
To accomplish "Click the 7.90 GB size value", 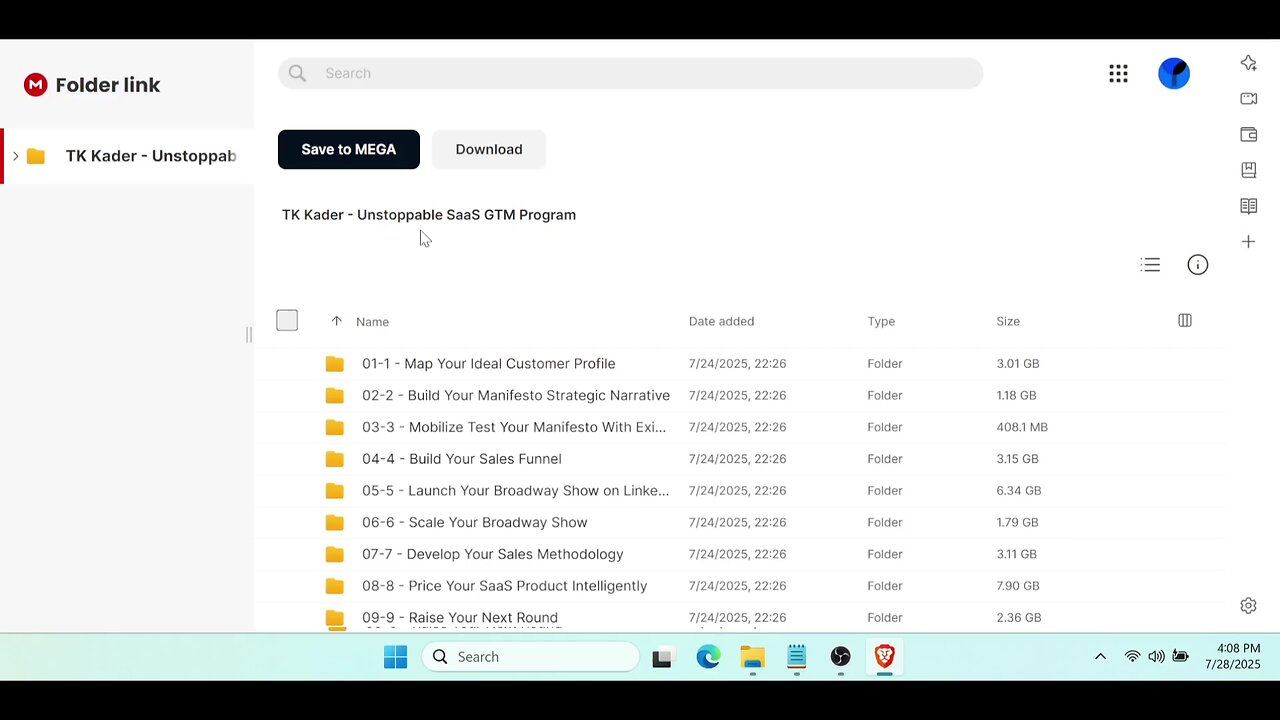I will click(x=1018, y=586).
